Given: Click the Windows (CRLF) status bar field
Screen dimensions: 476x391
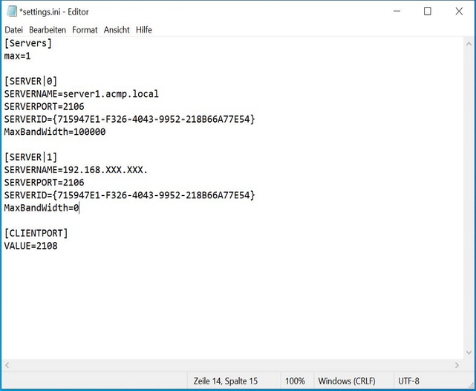Looking at the screenshot, I should 347,381.
